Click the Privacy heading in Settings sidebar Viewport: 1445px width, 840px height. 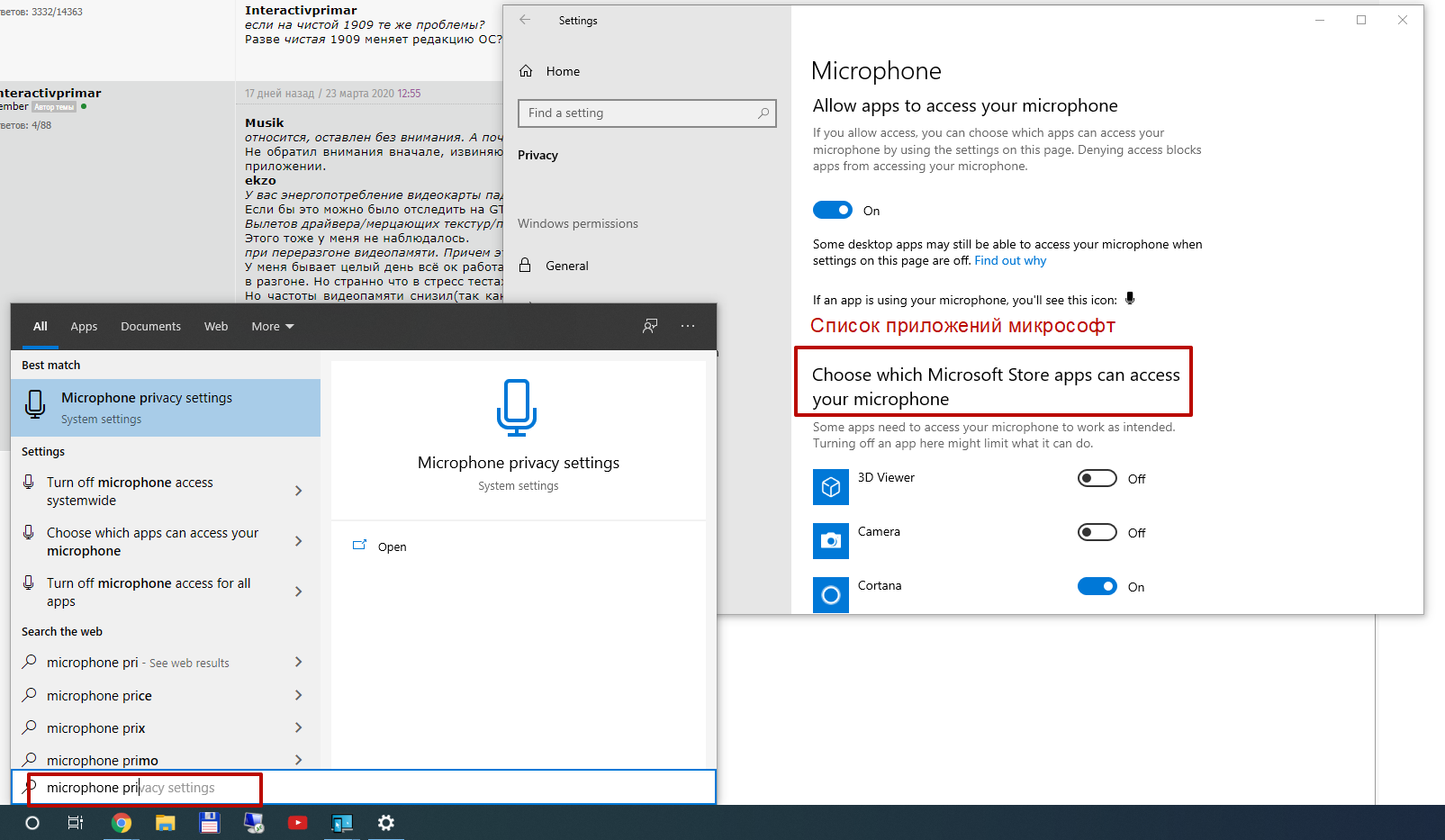pos(537,155)
